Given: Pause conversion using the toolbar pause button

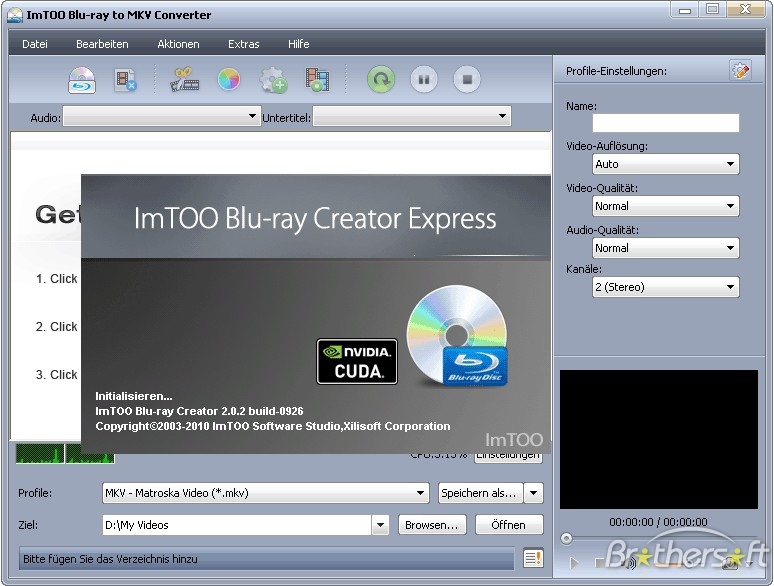Looking at the screenshot, I should (424, 79).
